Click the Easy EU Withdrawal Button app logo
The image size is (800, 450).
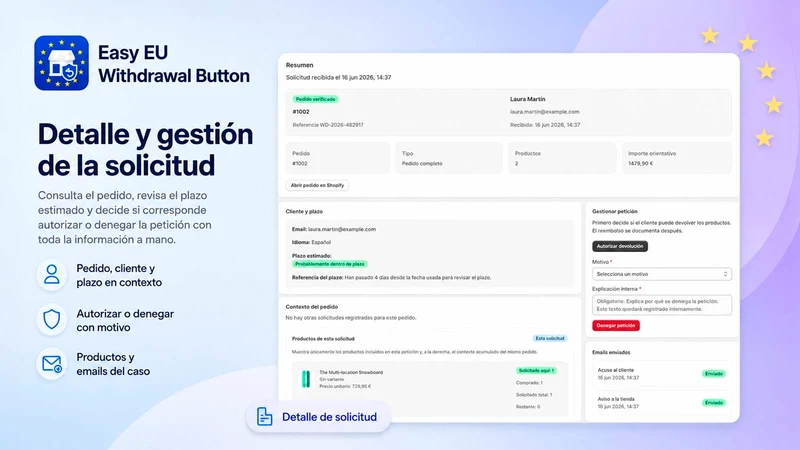(61, 63)
